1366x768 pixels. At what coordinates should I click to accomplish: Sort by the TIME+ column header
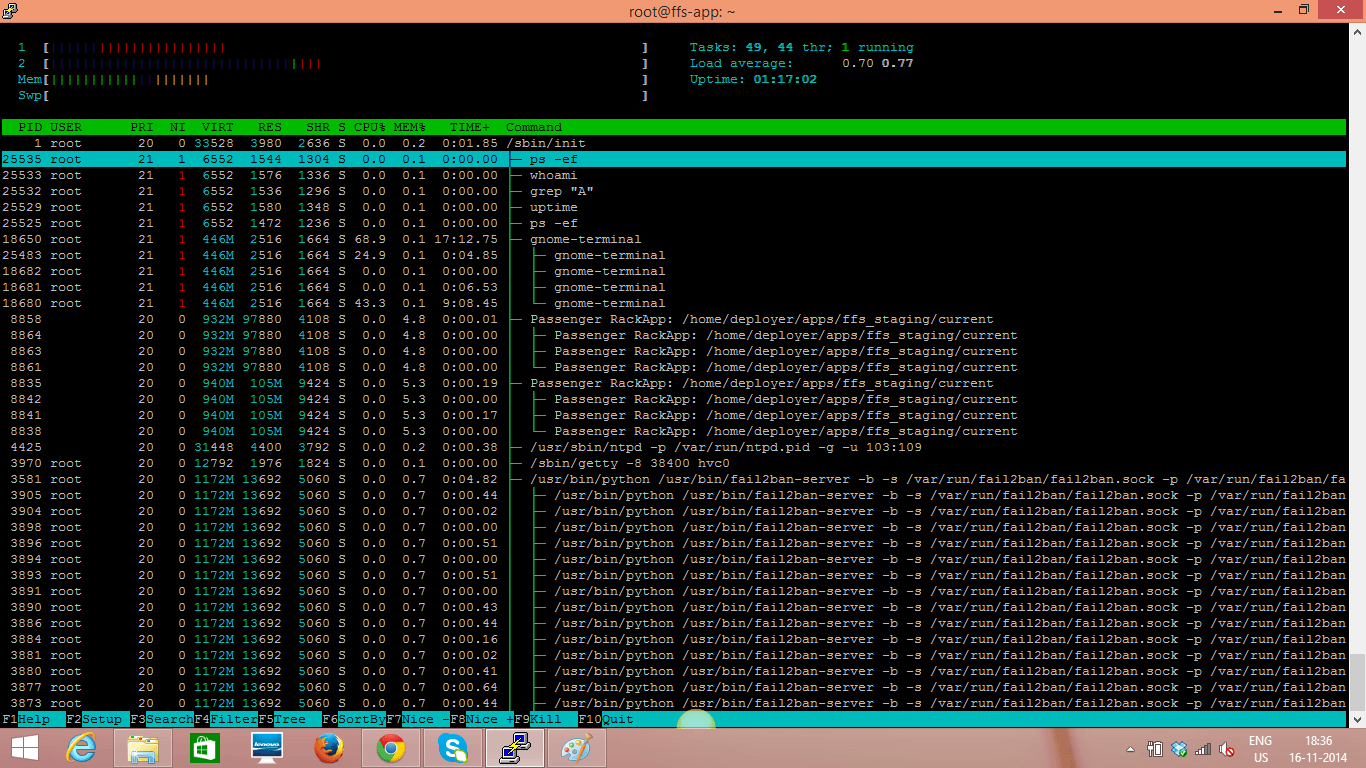coord(470,127)
